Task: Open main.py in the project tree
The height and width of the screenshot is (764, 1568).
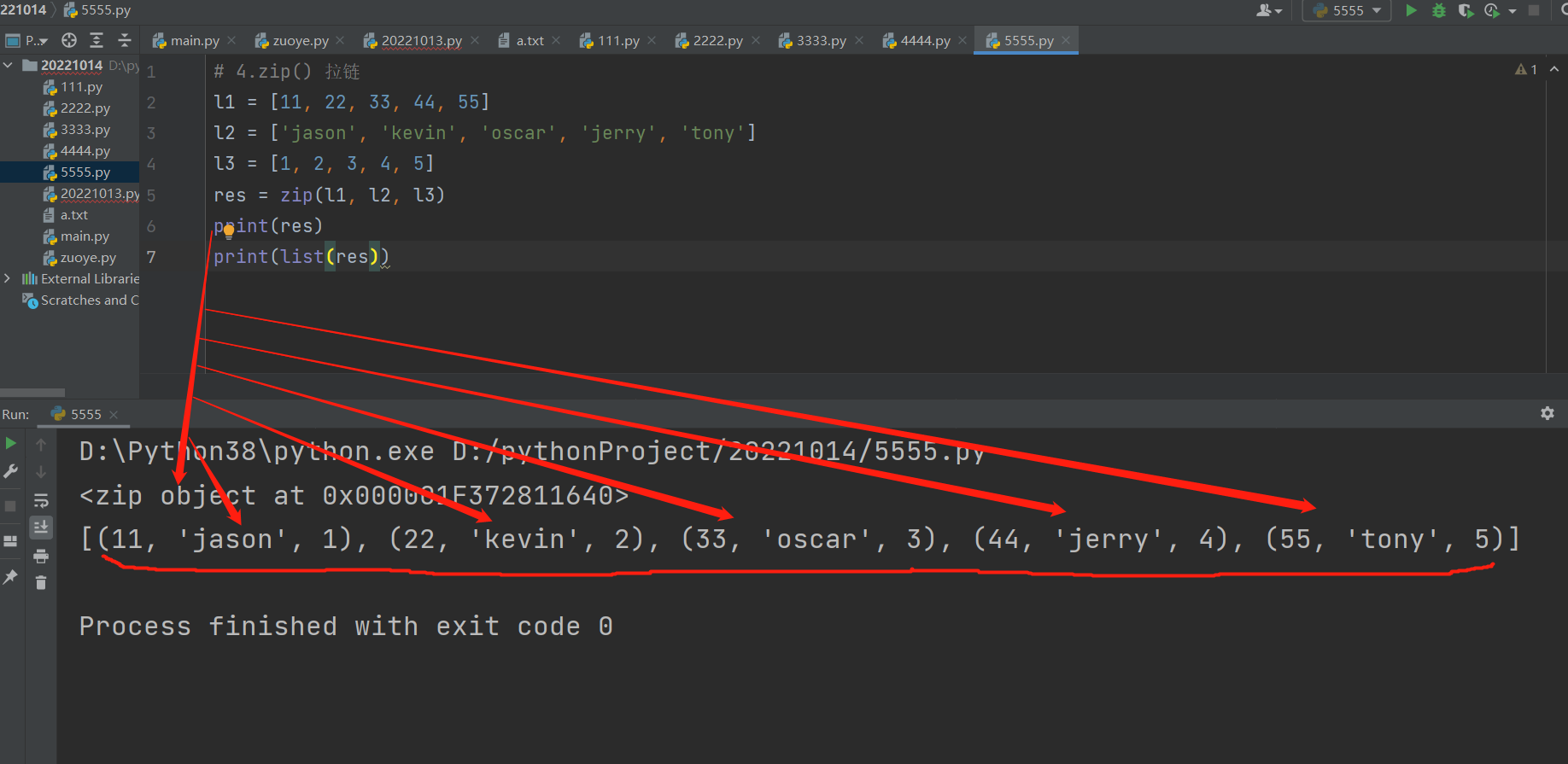Action: 85,236
